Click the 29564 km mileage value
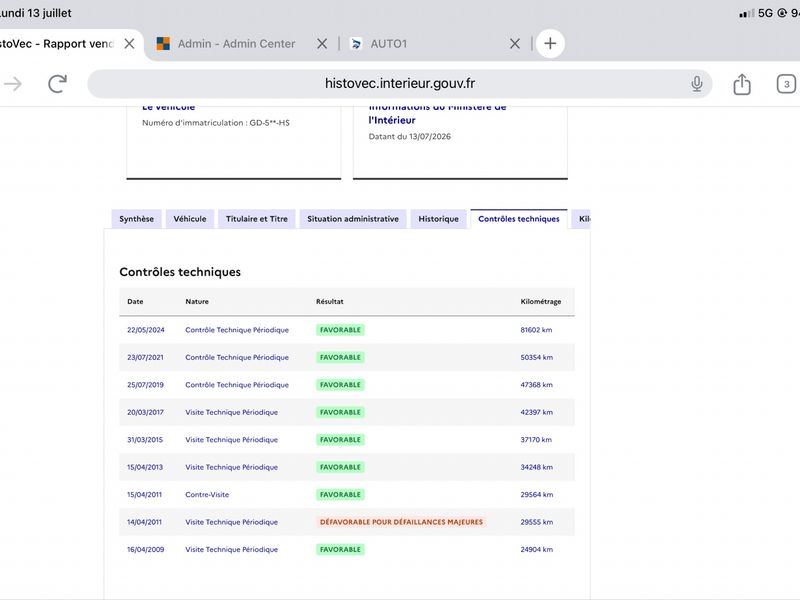This screenshot has width=800, height=600. click(537, 494)
